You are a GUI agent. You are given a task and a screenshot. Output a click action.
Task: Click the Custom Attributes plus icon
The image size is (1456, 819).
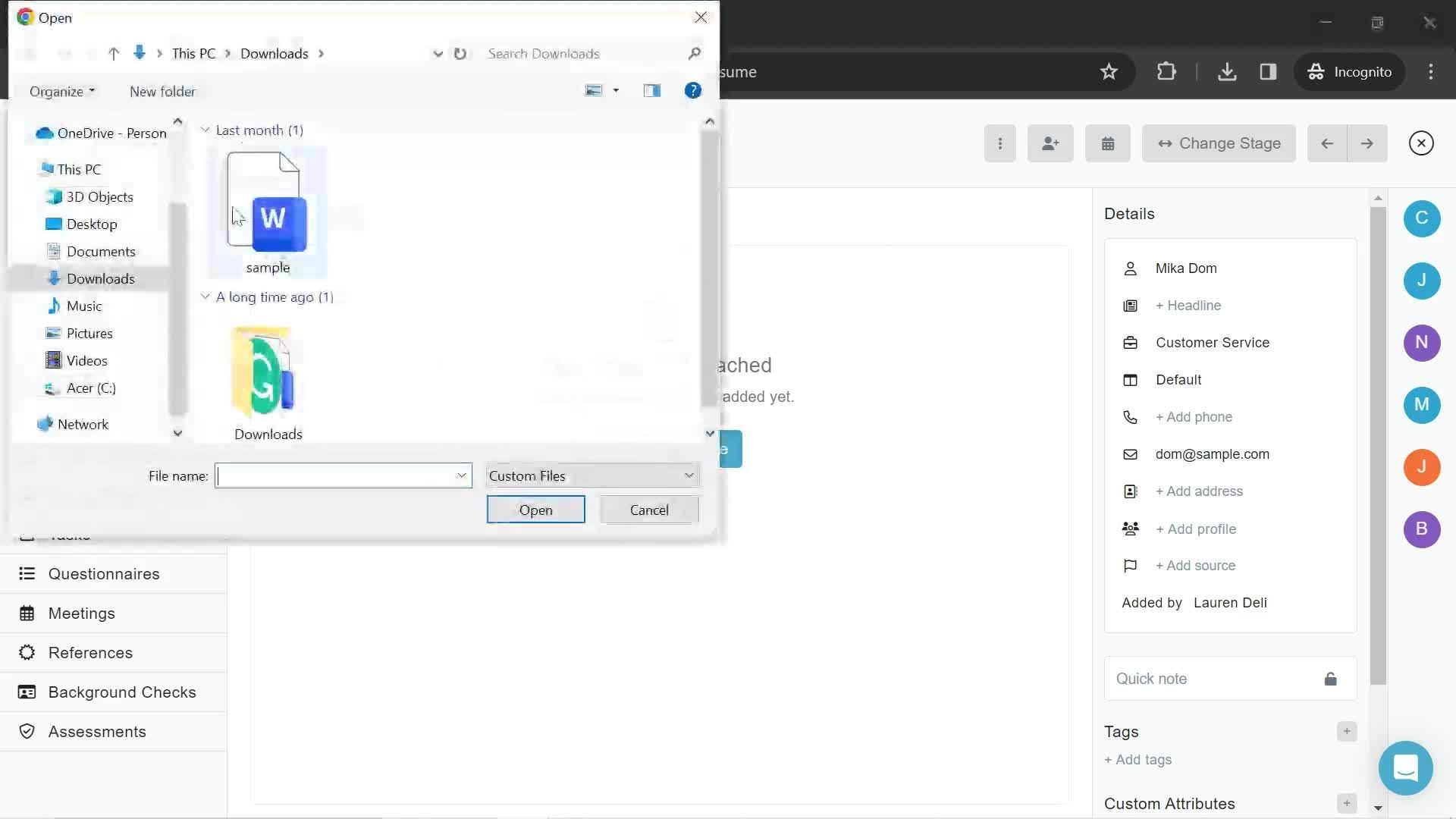[1346, 803]
